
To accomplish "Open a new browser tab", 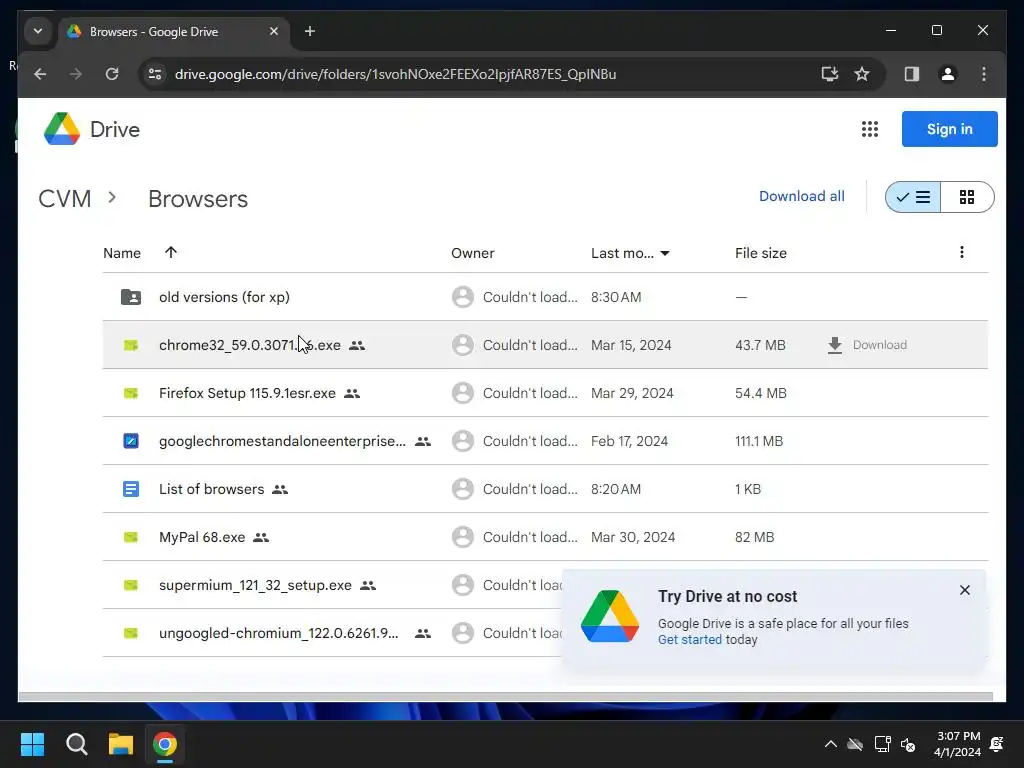I will (310, 31).
